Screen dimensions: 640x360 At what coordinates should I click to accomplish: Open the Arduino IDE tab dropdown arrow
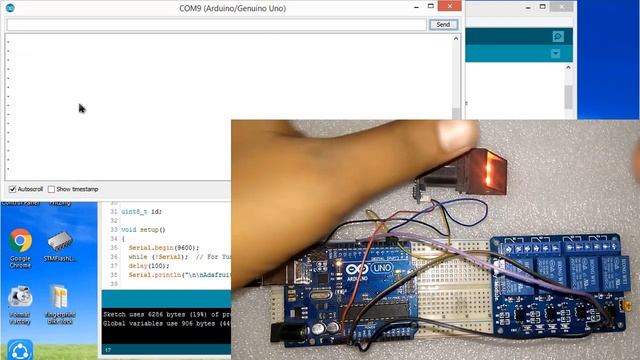tap(555, 53)
